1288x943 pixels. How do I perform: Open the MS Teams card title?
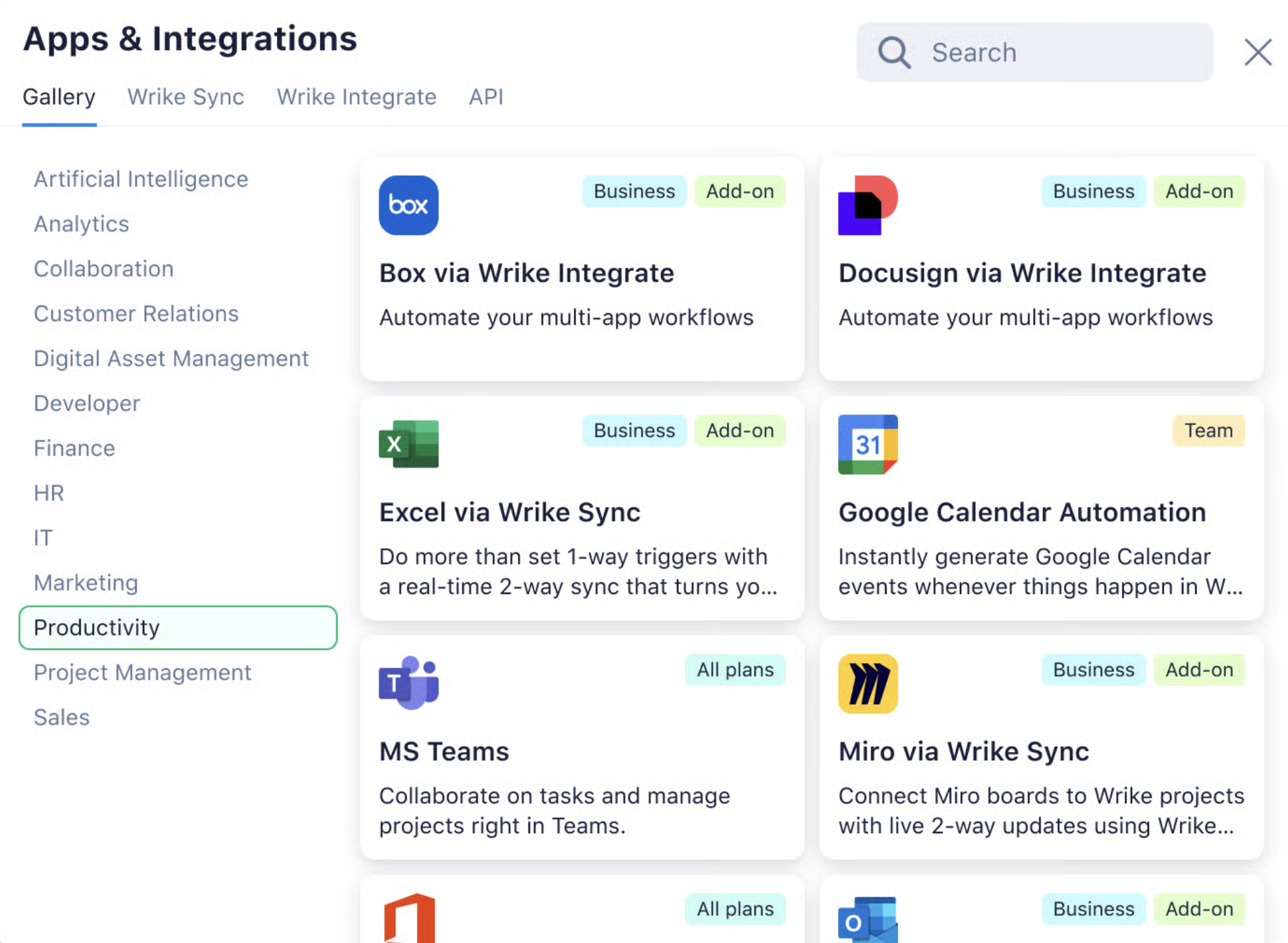444,751
